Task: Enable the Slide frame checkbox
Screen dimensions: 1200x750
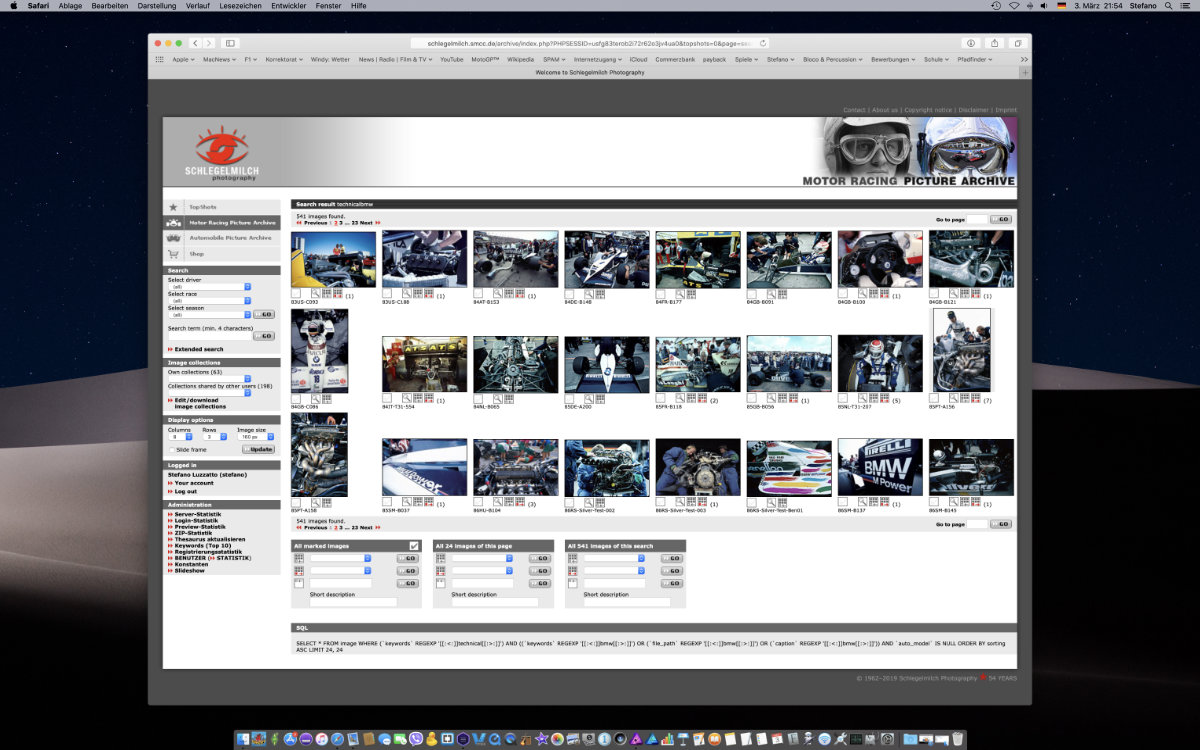Action: point(172,449)
